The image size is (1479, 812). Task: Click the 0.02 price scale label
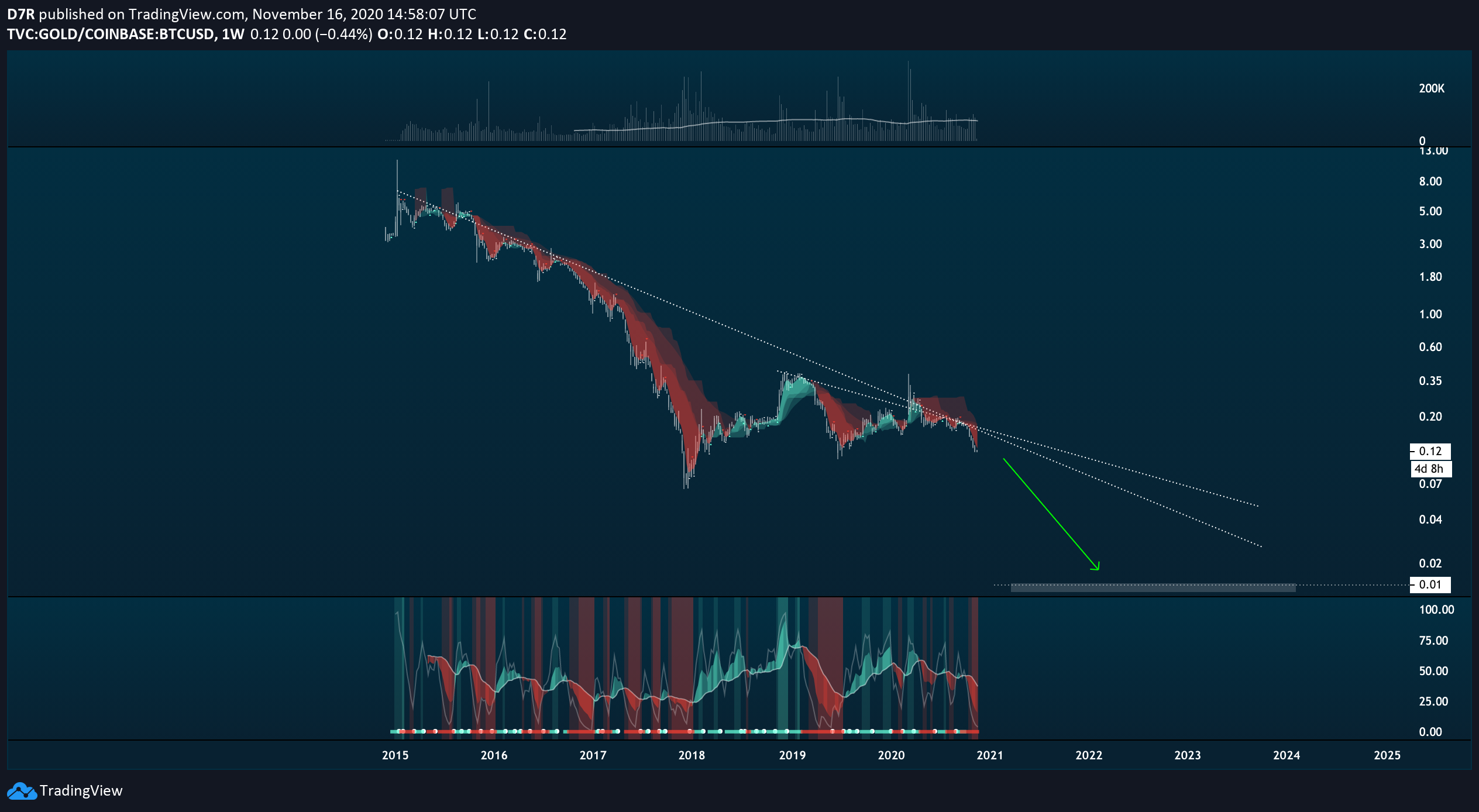click(1430, 563)
